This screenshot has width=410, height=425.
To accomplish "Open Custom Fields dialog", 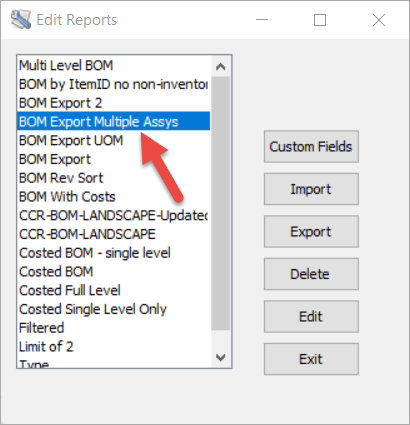I will [x=311, y=147].
